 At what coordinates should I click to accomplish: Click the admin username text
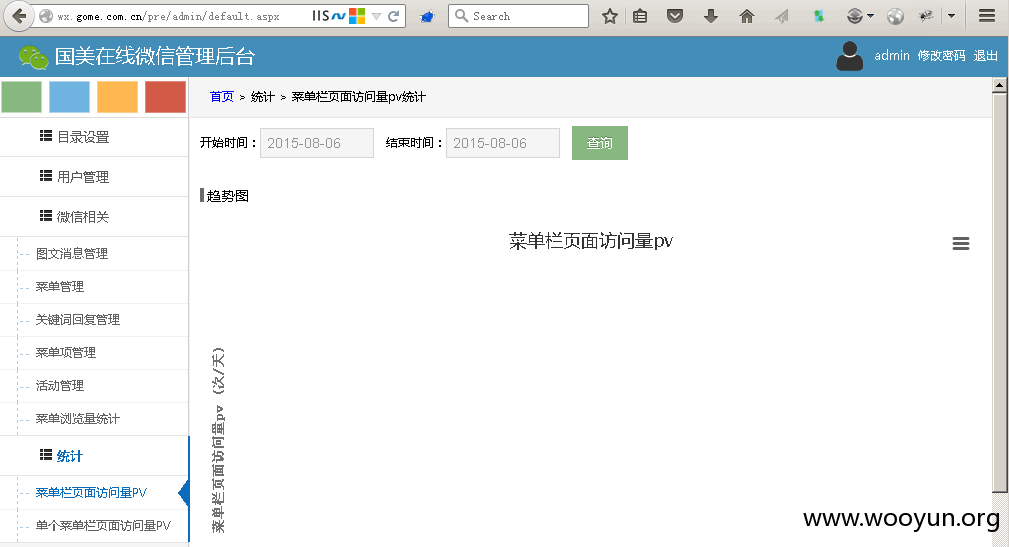(892, 56)
